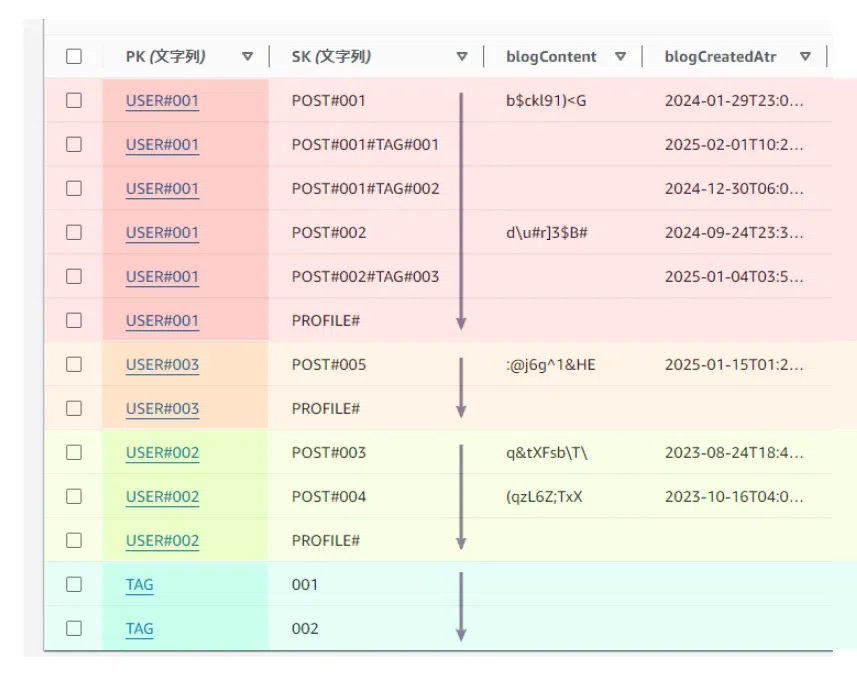Open blogCreatedAtr column sort dropdown arrow

[x=805, y=56]
